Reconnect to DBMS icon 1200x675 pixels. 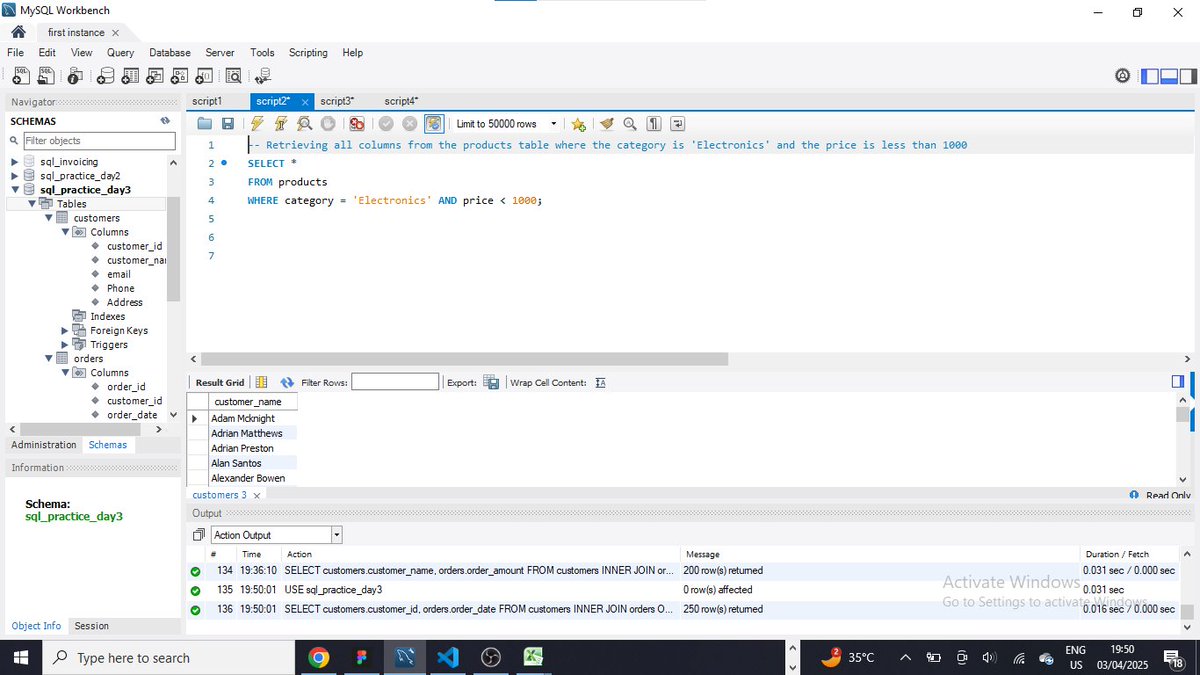coord(263,75)
